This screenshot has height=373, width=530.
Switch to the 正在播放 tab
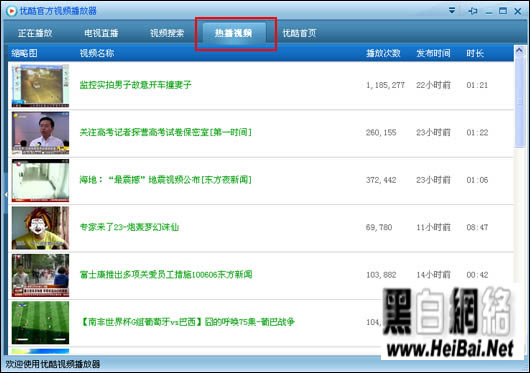click(35, 33)
